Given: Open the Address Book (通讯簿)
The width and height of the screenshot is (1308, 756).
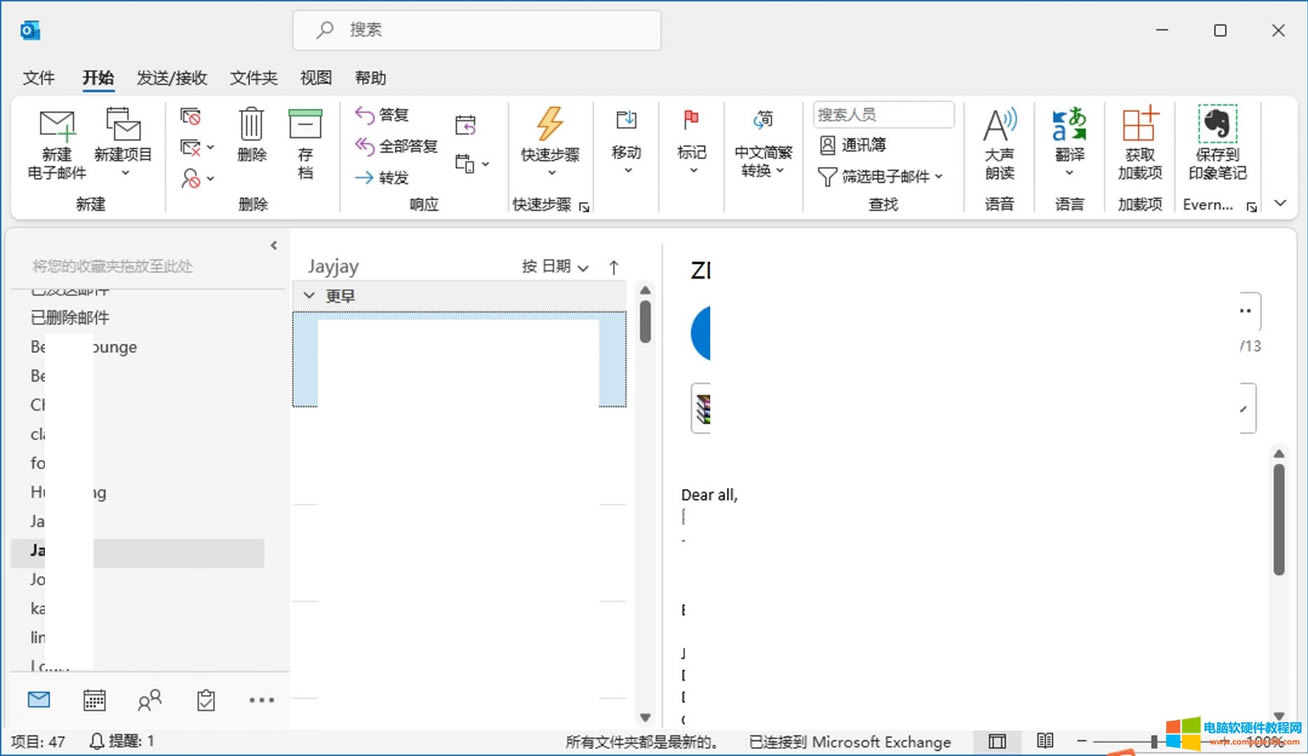Looking at the screenshot, I should pos(852,145).
